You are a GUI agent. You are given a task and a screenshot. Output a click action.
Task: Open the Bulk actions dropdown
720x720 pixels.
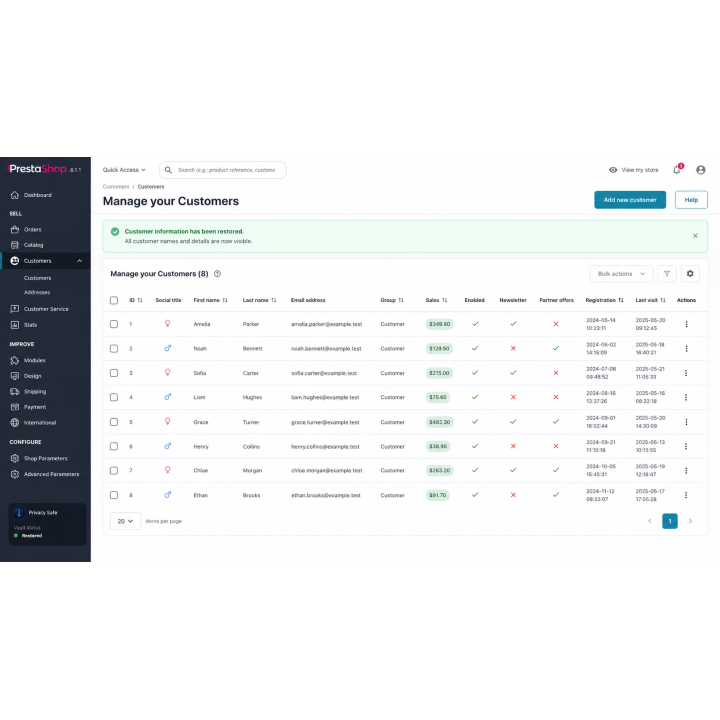tap(621, 274)
